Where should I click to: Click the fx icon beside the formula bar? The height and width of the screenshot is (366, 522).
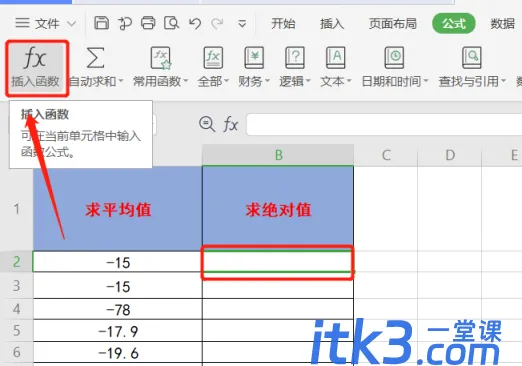231,124
